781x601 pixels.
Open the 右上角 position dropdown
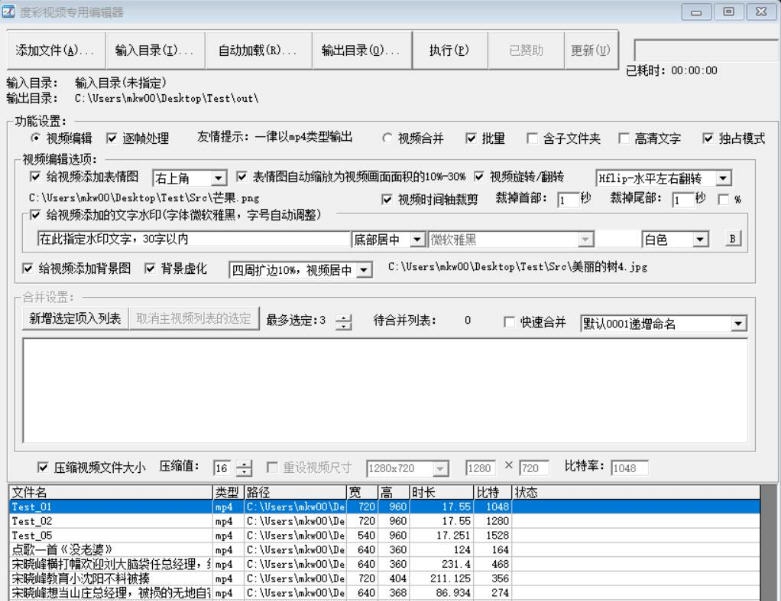pos(190,178)
